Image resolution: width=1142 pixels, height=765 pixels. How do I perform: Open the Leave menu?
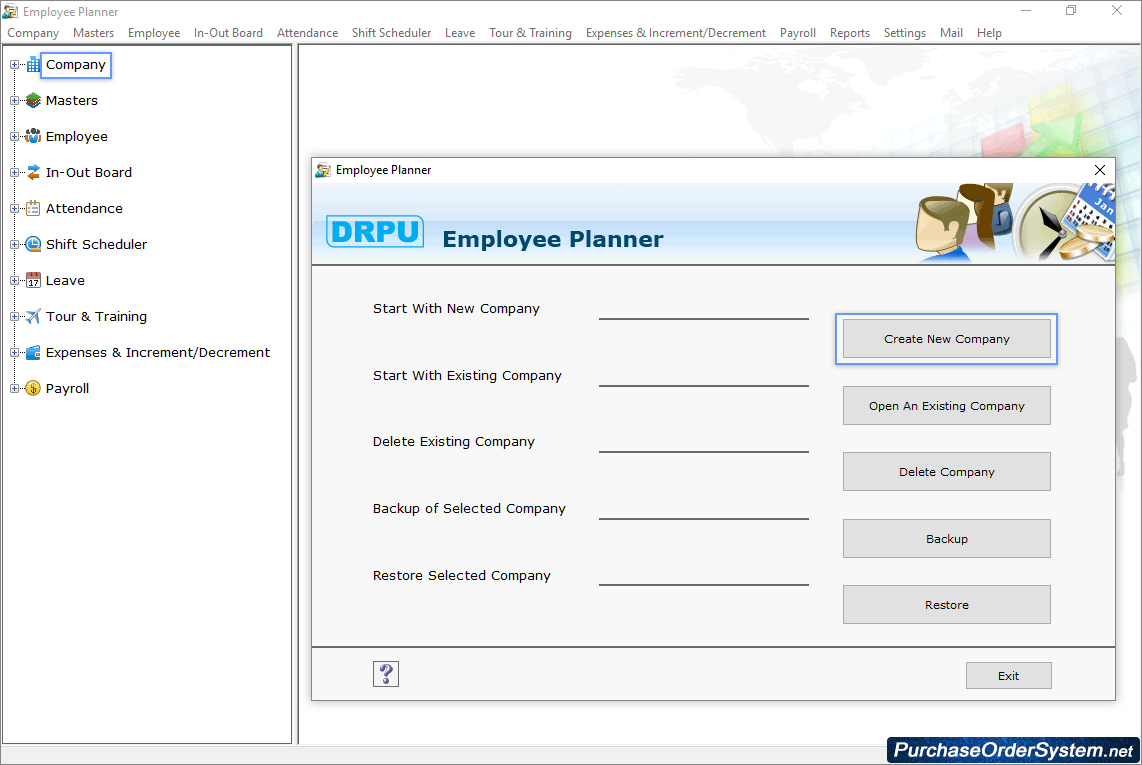460,33
